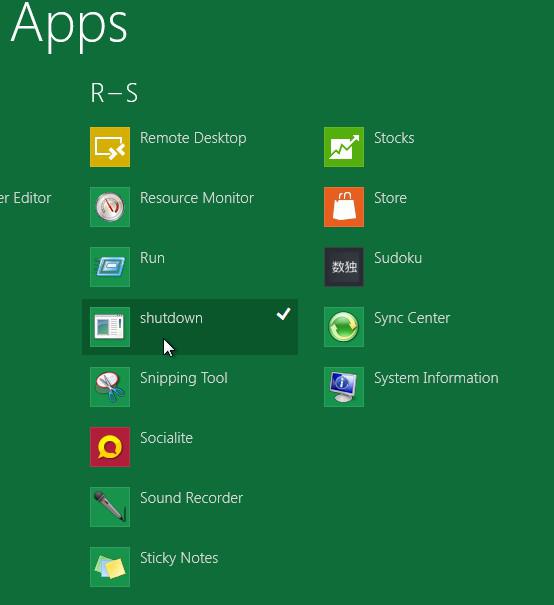Select the shutdown shortcut icon
The height and width of the screenshot is (605, 554).
[110, 327]
